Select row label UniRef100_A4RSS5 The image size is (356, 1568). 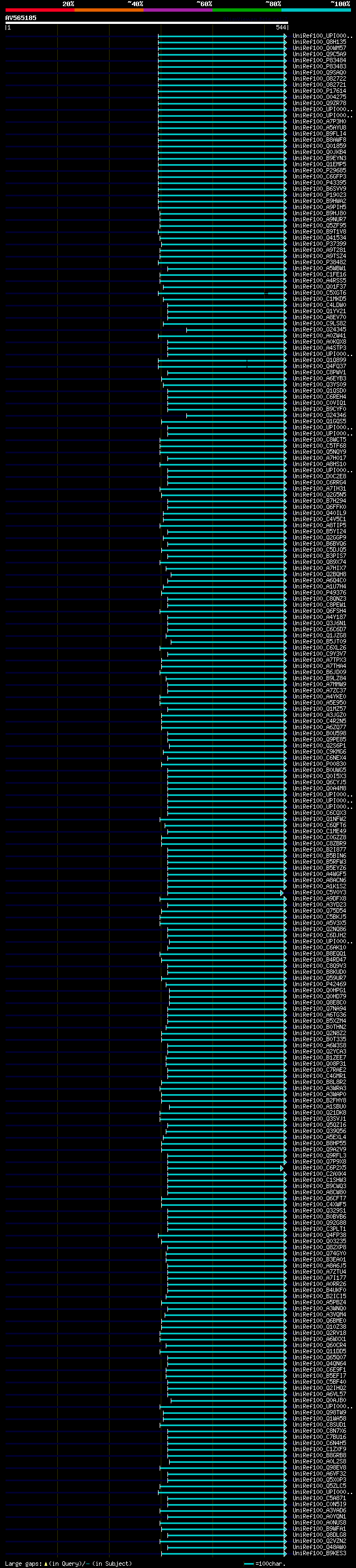(x=319, y=280)
